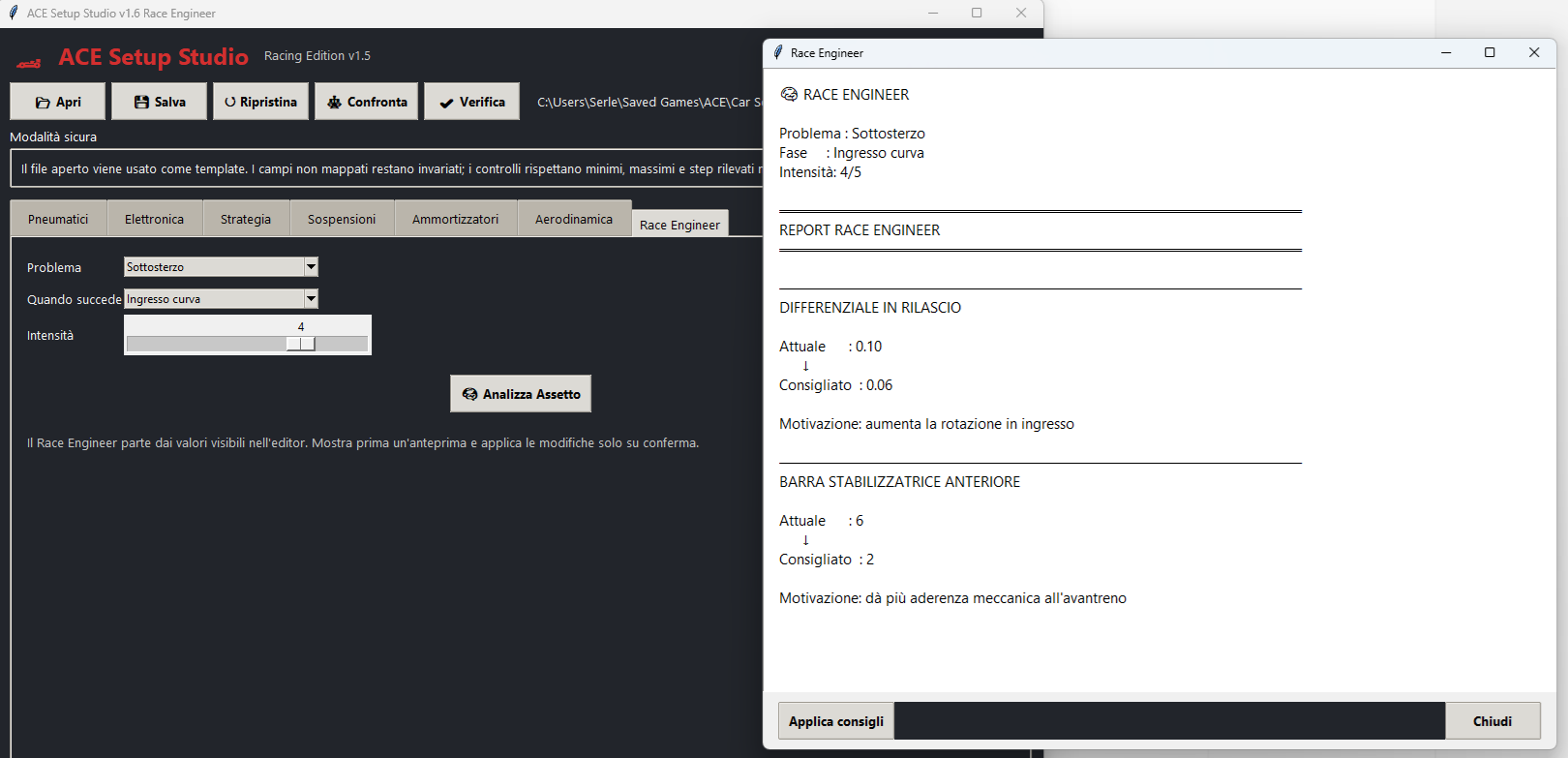Click the Modalità sicura label
Image resolution: width=1568 pixels, height=758 pixels.
(x=53, y=137)
